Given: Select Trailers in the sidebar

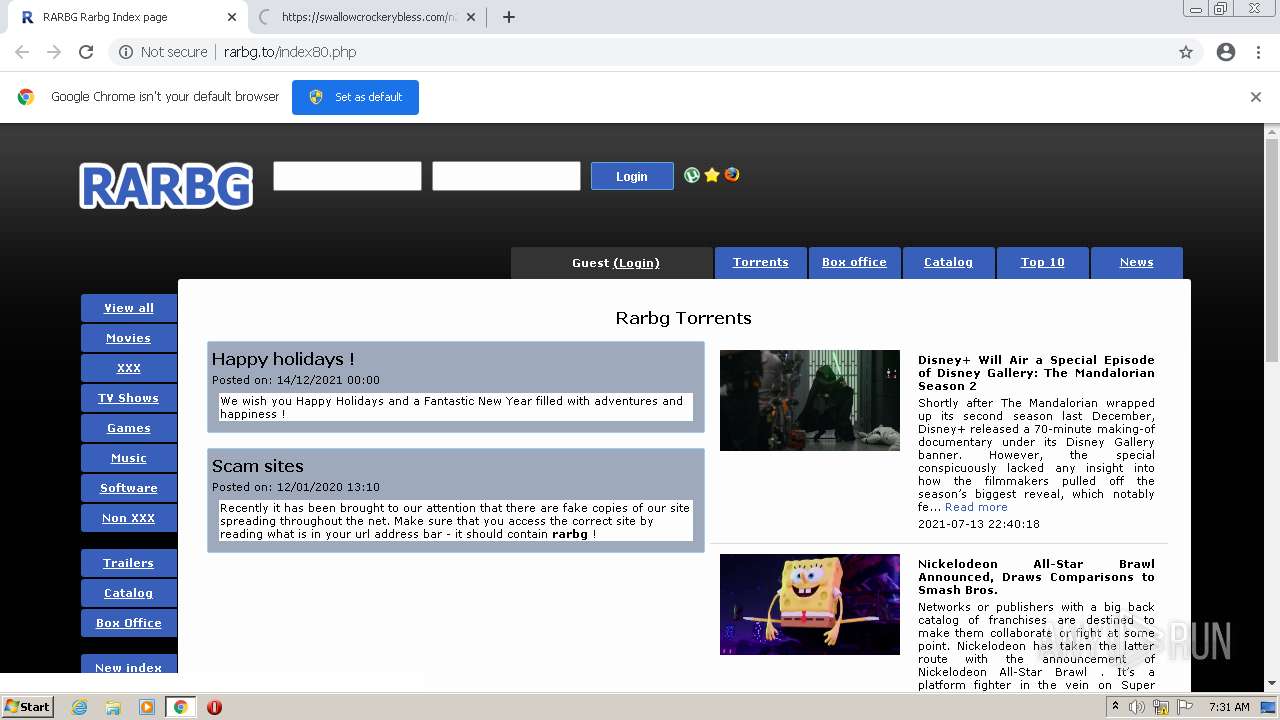Looking at the screenshot, I should point(129,563).
